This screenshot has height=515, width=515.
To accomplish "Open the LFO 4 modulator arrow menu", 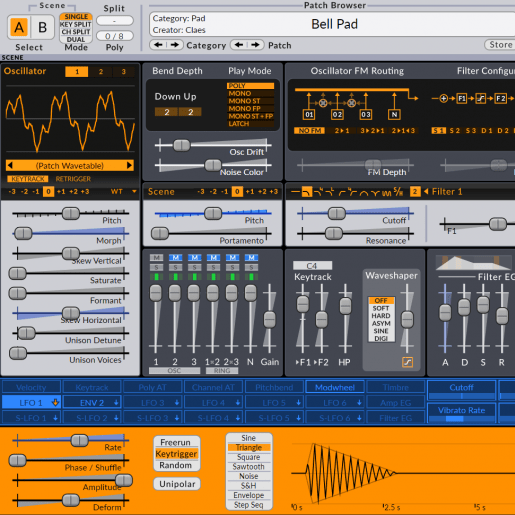I will tap(238, 403).
